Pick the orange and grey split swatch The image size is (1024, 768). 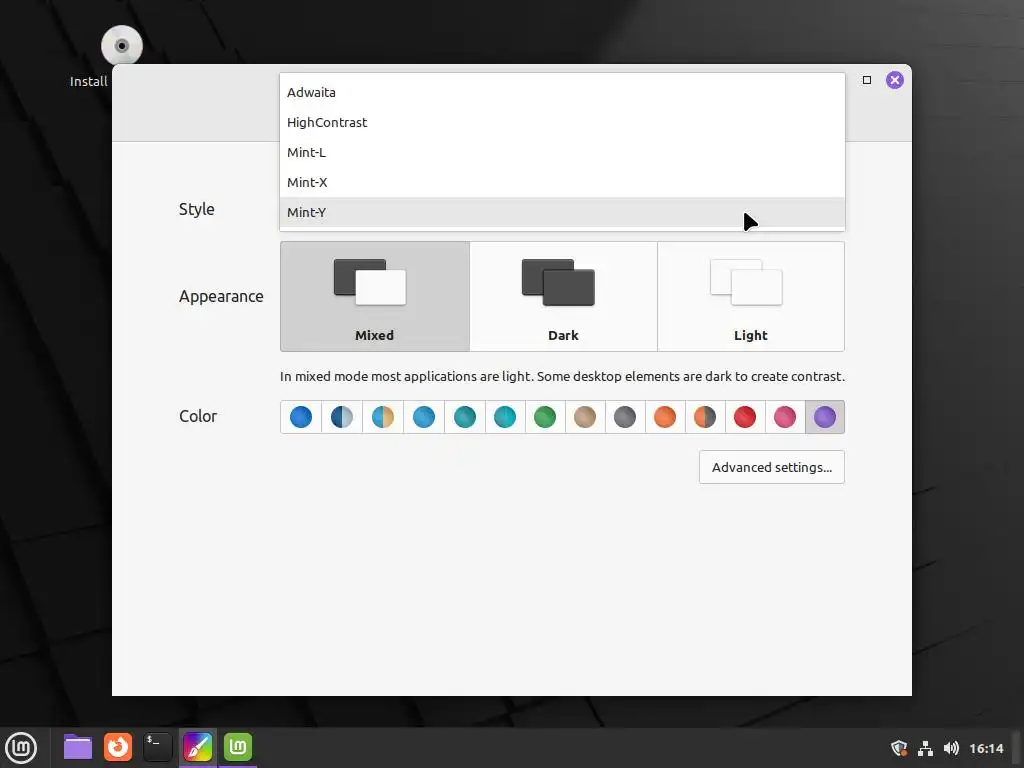[705, 417]
